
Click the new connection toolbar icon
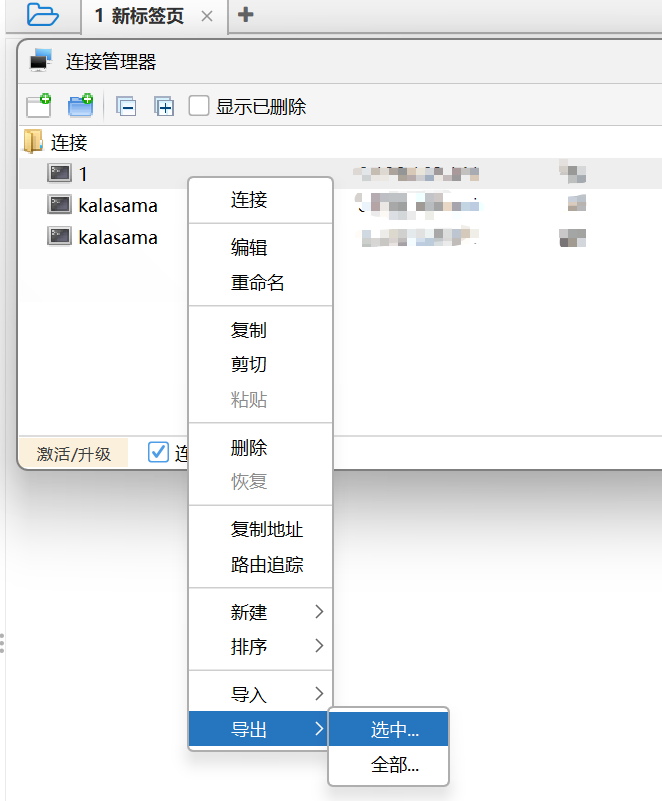pyautogui.click(x=39, y=106)
